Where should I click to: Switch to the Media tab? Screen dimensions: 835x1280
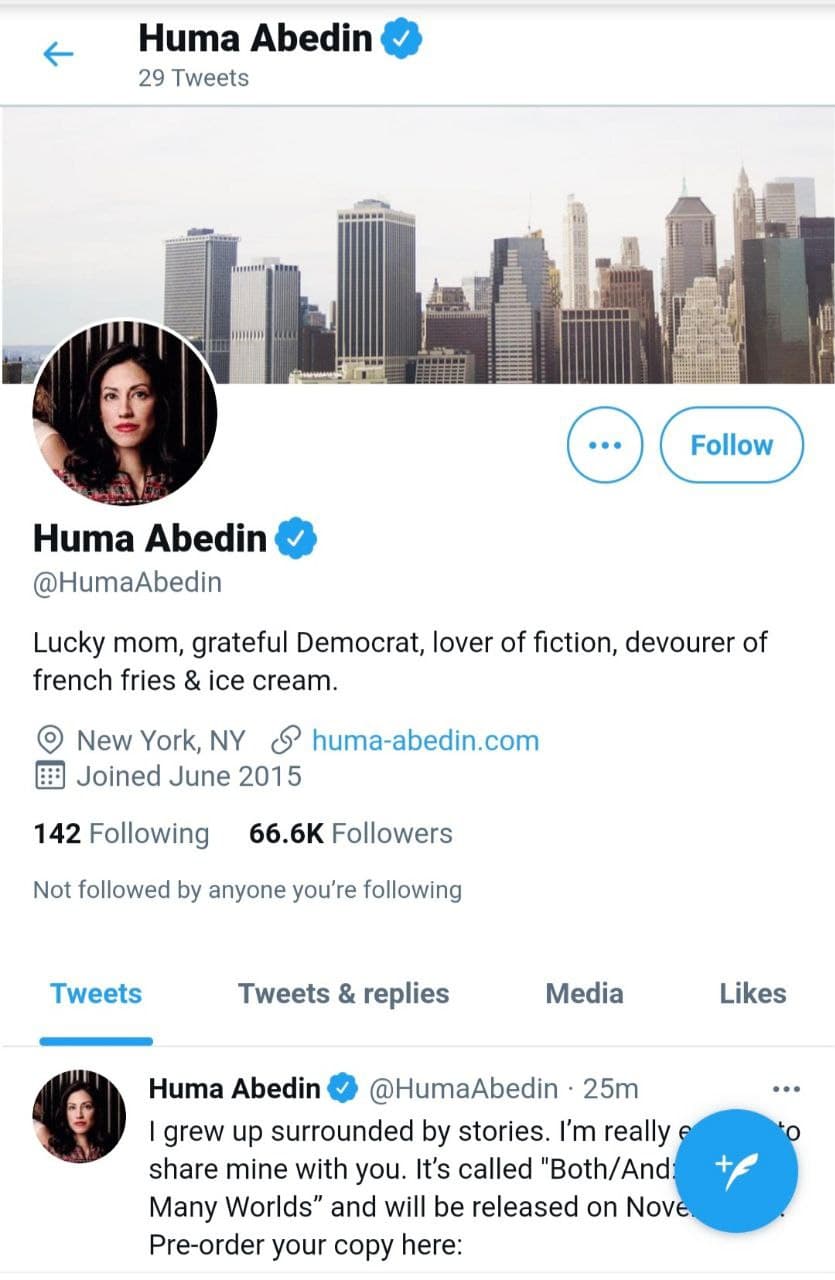click(584, 994)
